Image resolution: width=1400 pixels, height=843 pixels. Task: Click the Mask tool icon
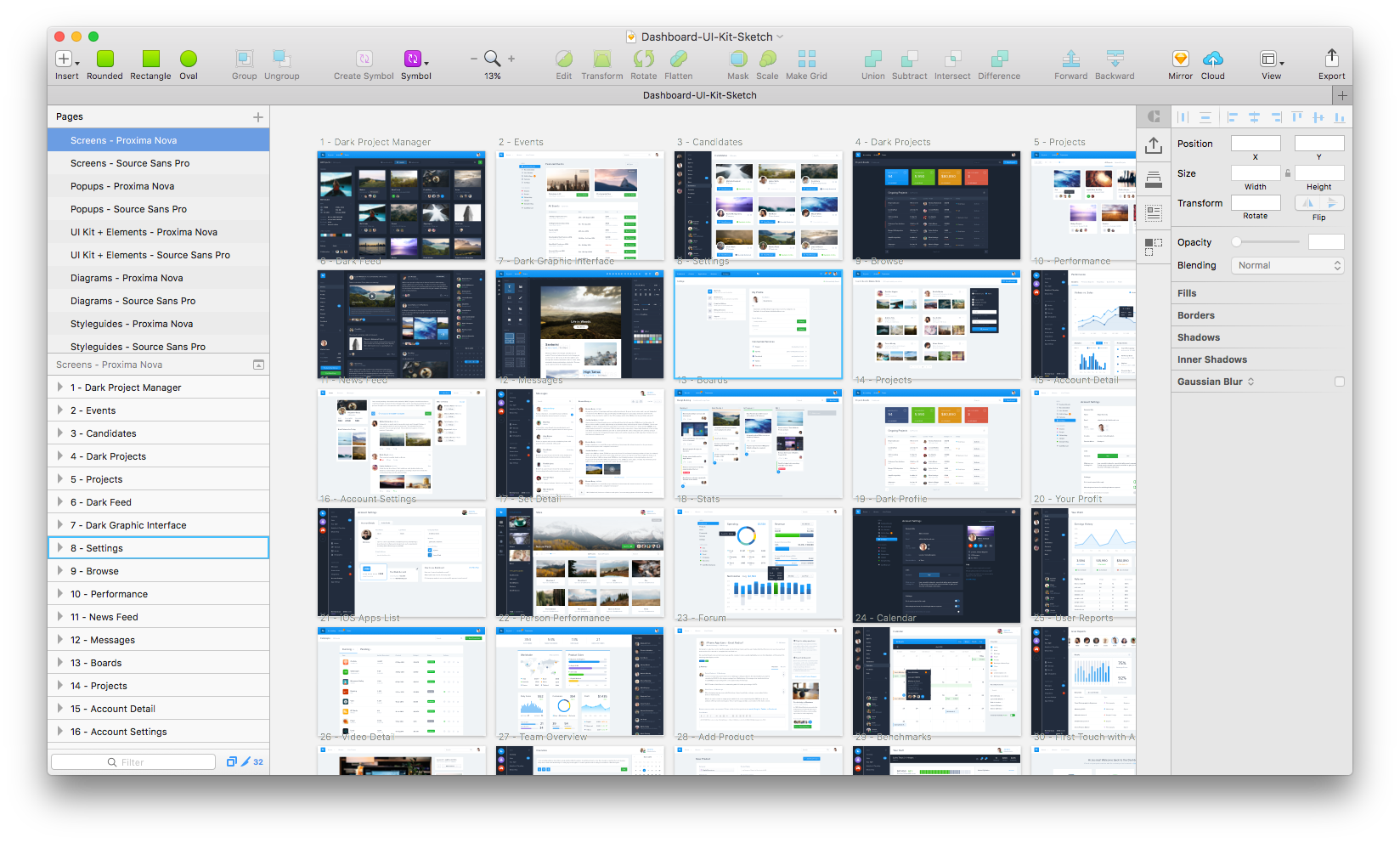[x=738, y=59]
